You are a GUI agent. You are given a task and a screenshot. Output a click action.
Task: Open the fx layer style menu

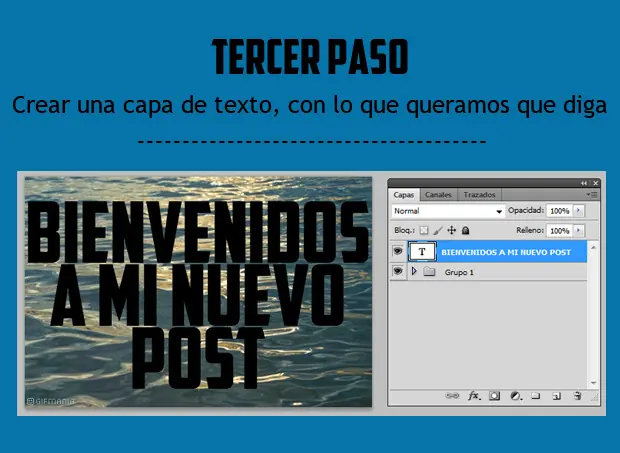474,396
